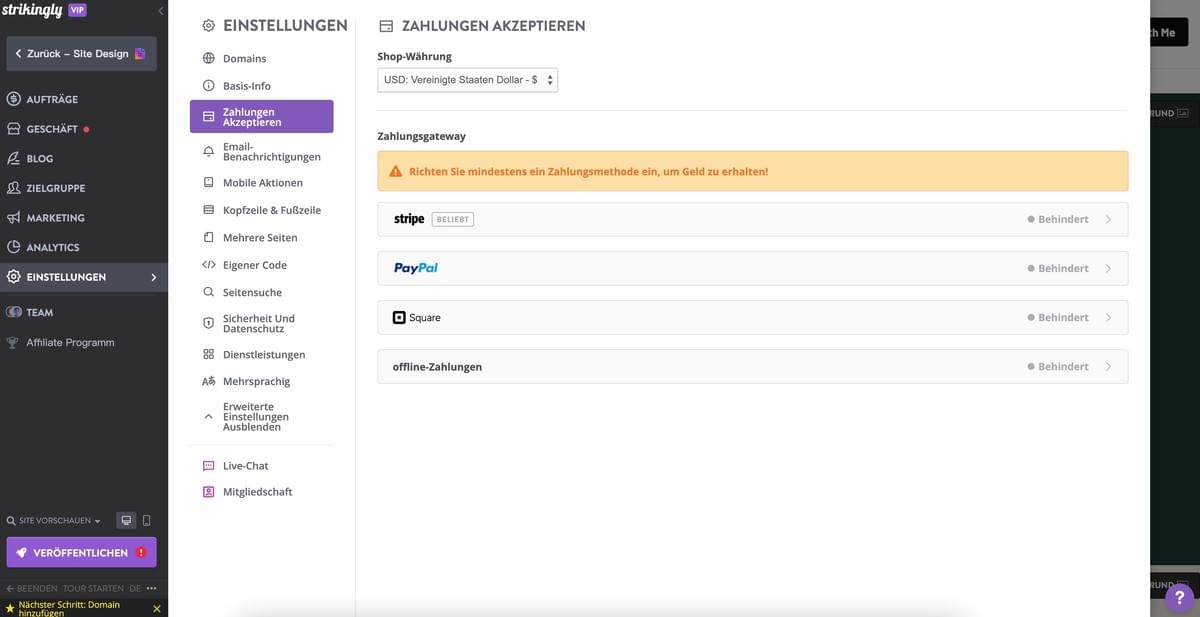
Task: Open the offline-Zahlungen settings row
Action: coord(750,366)
